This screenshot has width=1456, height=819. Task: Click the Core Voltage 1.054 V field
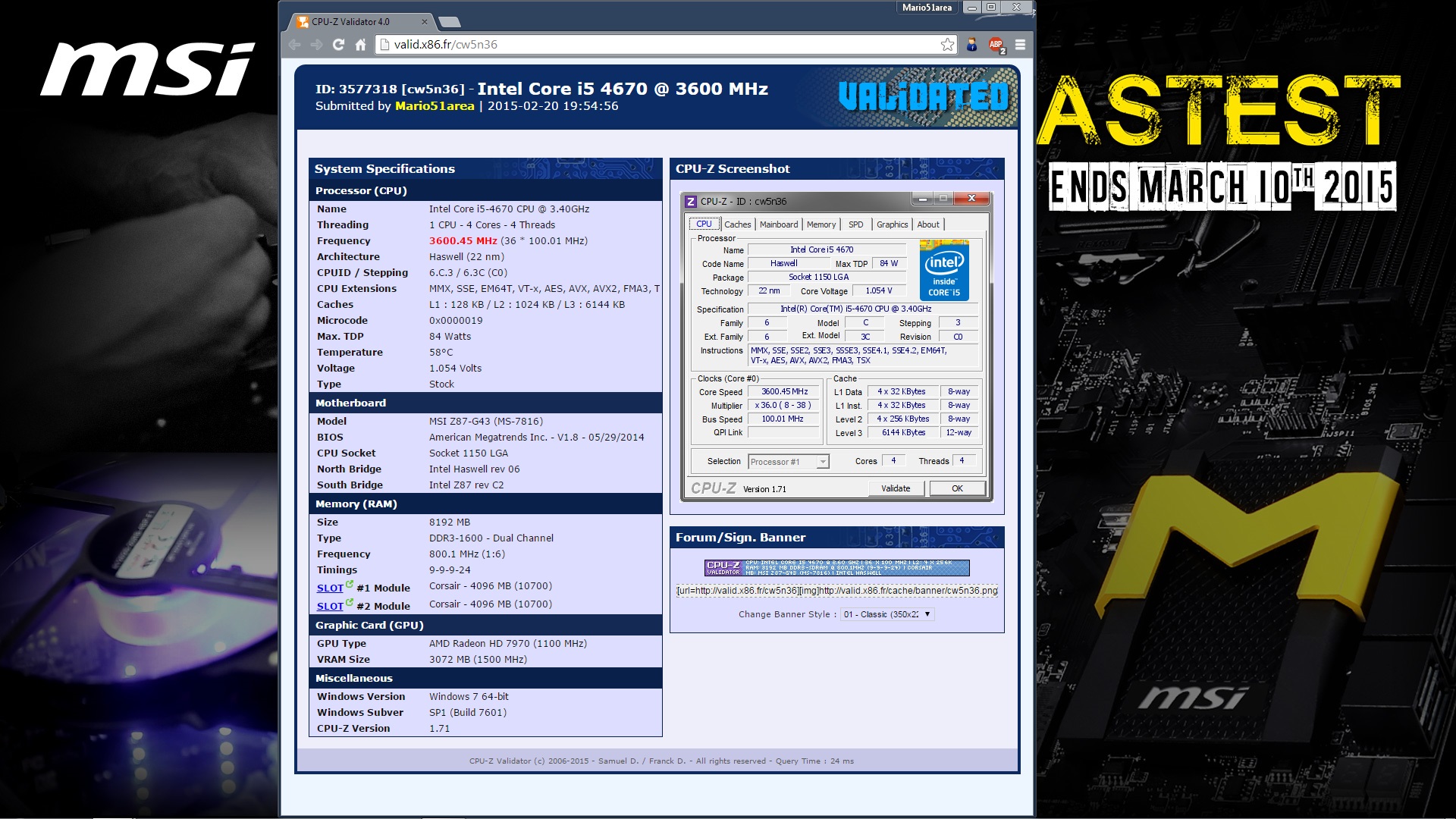point(879,291)
